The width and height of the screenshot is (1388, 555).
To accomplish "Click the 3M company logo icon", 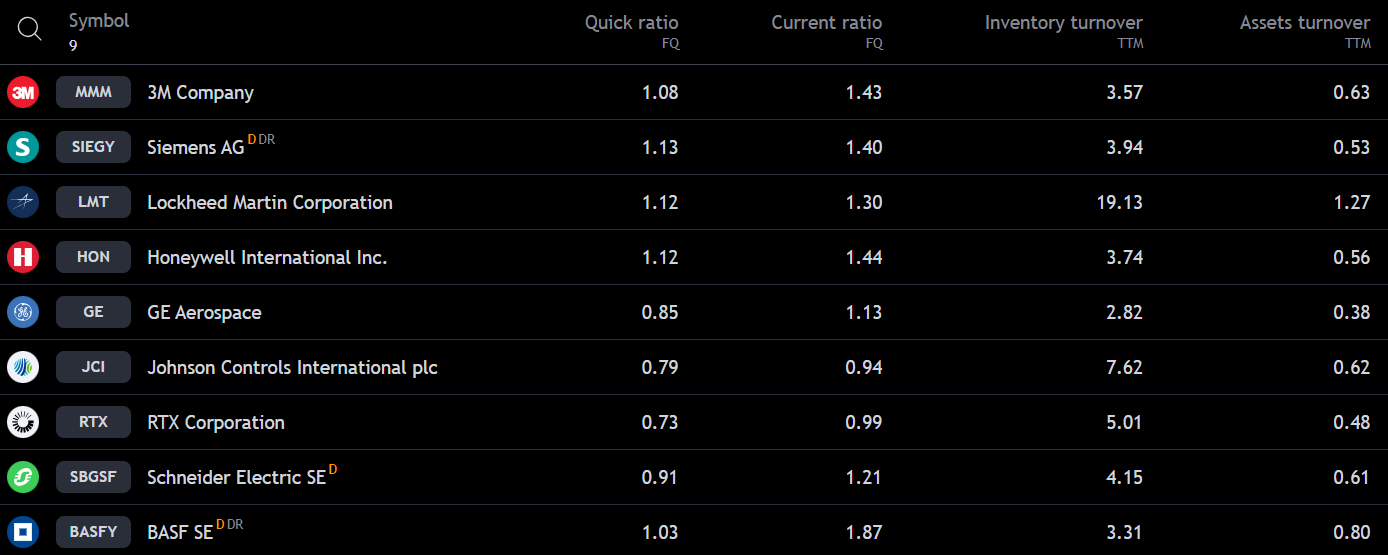I will point(23,93).
